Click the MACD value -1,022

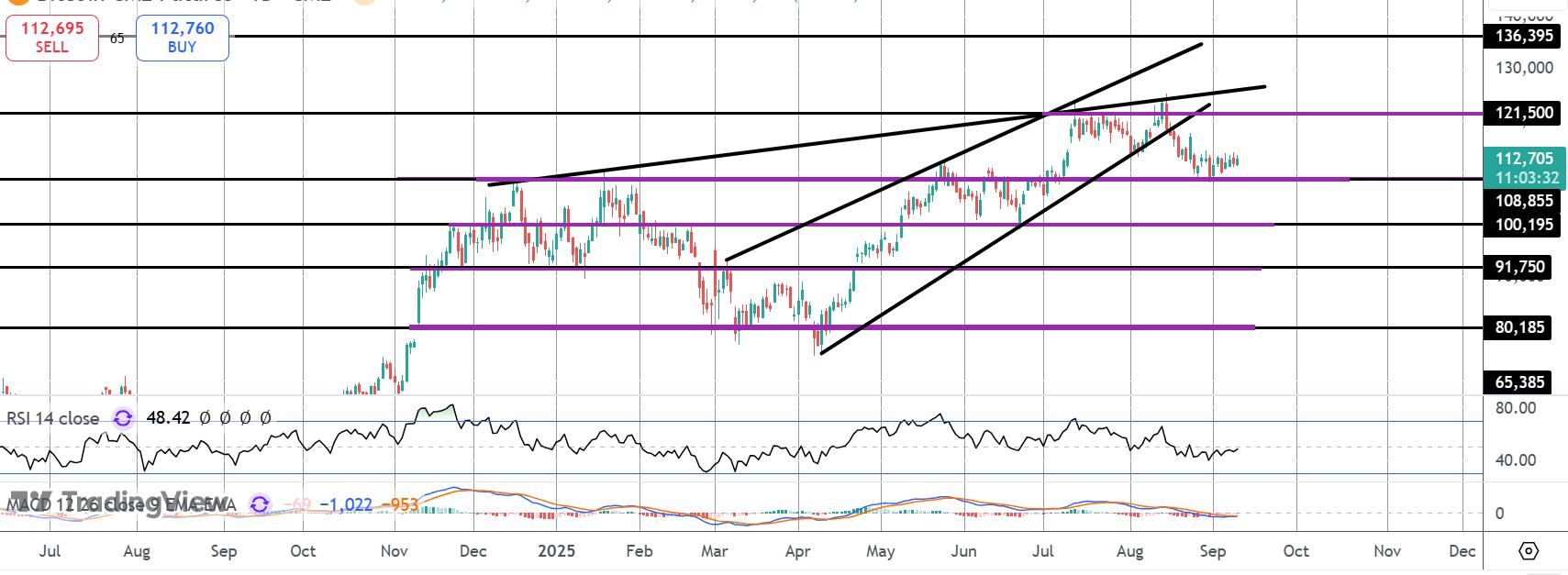click(346, 504)
